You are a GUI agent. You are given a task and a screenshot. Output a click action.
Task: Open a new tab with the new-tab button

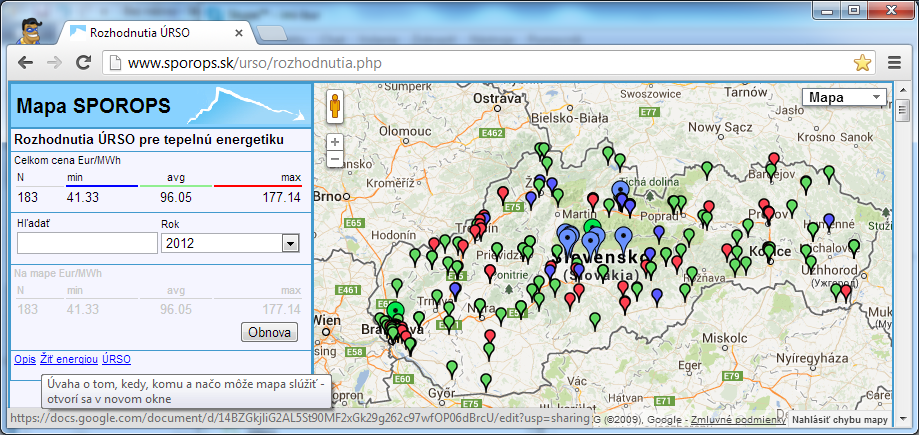click(x=272, y=33)
